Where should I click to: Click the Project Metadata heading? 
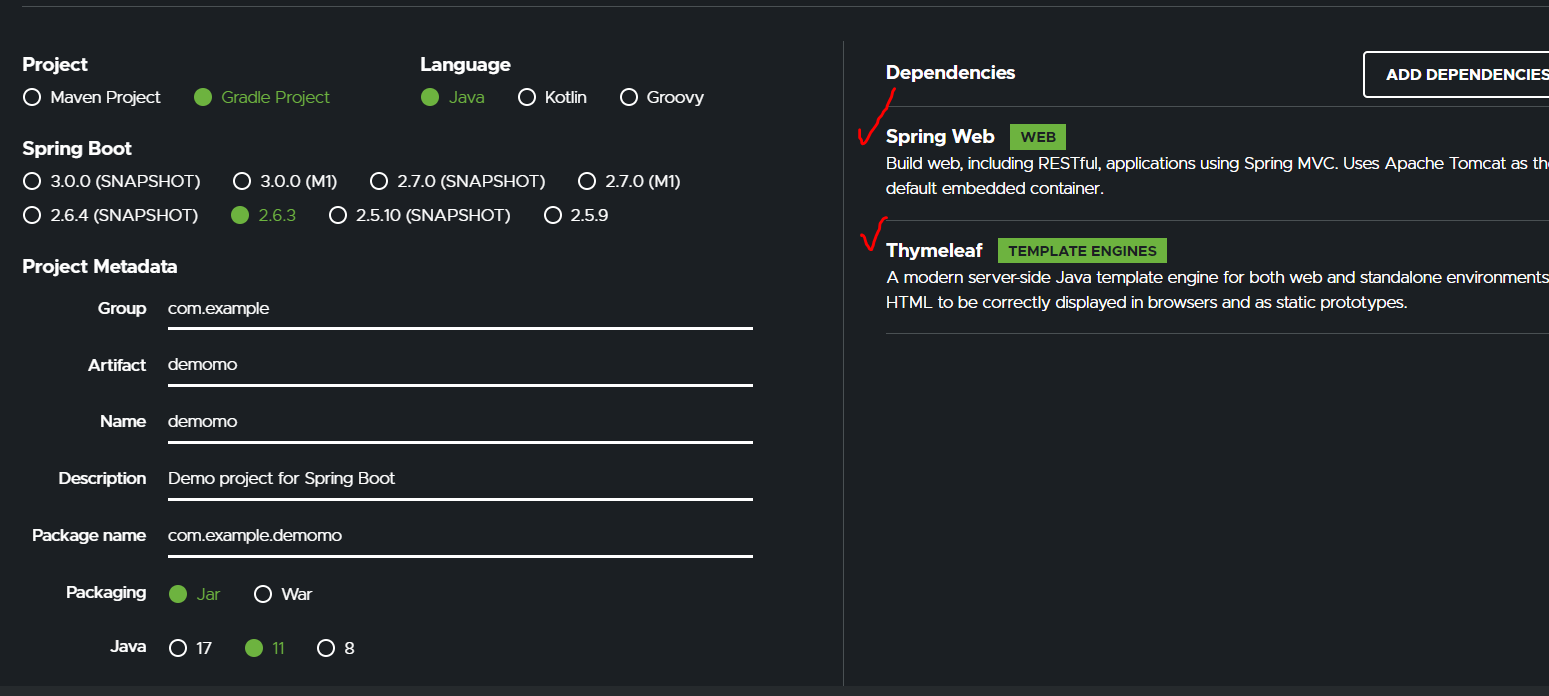[x=100, y=267]
